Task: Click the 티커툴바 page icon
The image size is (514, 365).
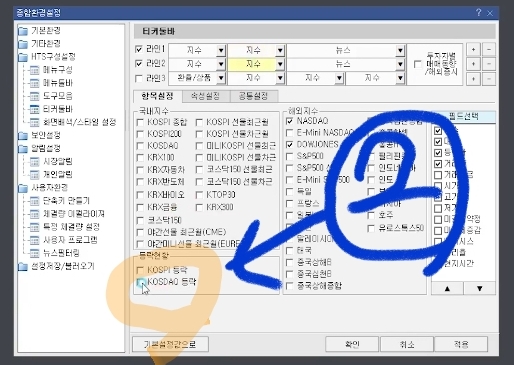Action: point(35,109)
